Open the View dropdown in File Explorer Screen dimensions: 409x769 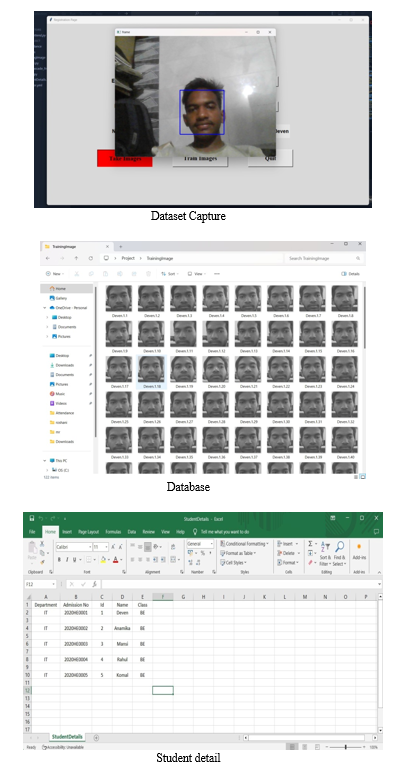click(x=197, y=274)
